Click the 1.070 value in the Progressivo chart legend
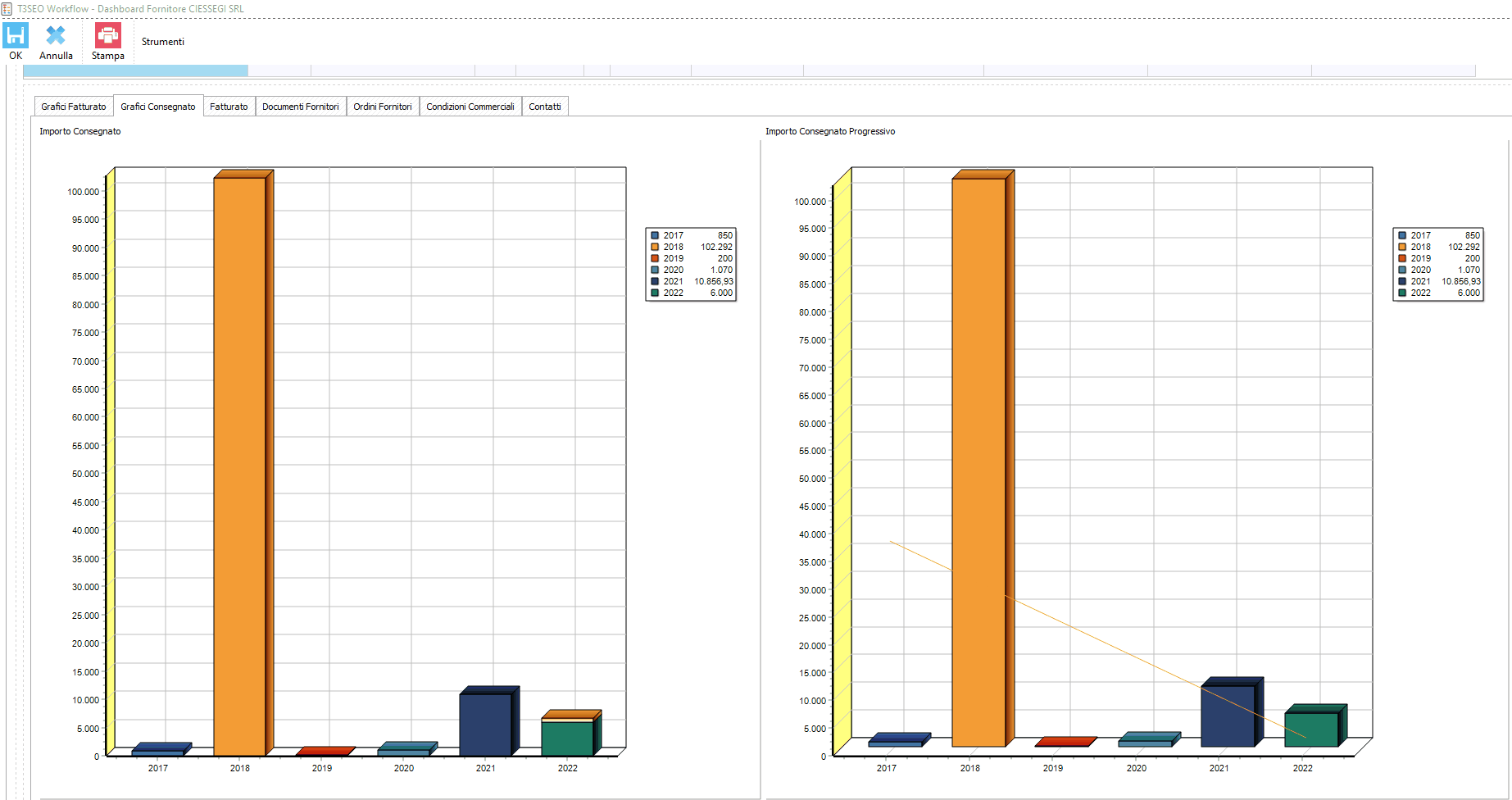The height and width of the screenshot is (800, 1512). (x=1469, y=270)
